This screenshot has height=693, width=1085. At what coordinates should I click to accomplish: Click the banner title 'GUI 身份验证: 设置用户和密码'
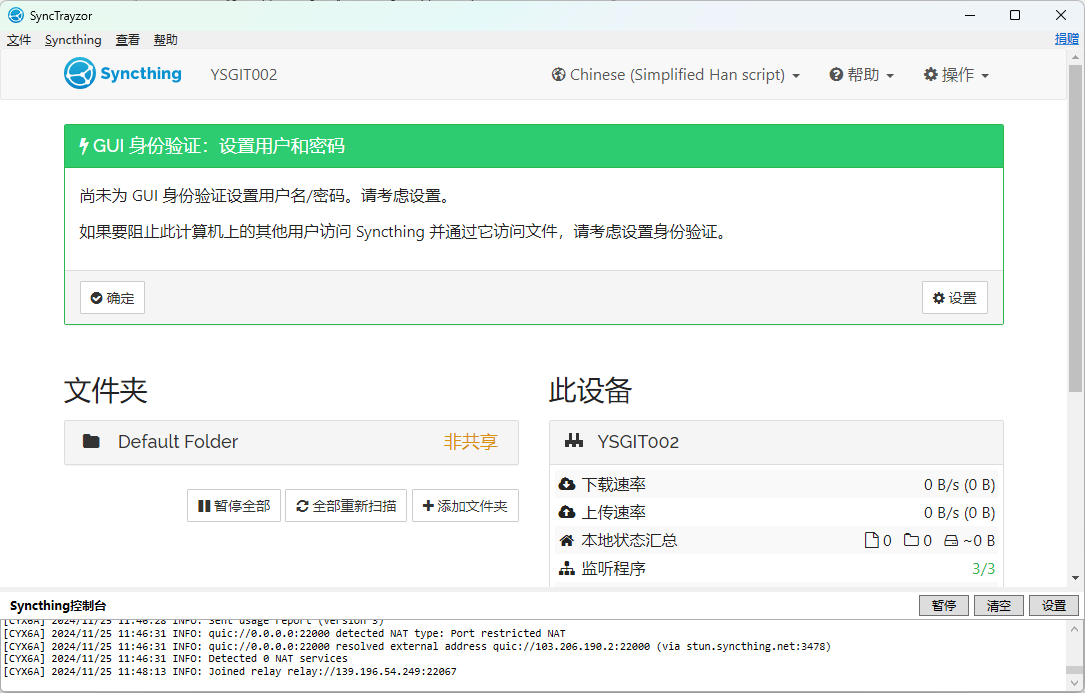(219, 146)
